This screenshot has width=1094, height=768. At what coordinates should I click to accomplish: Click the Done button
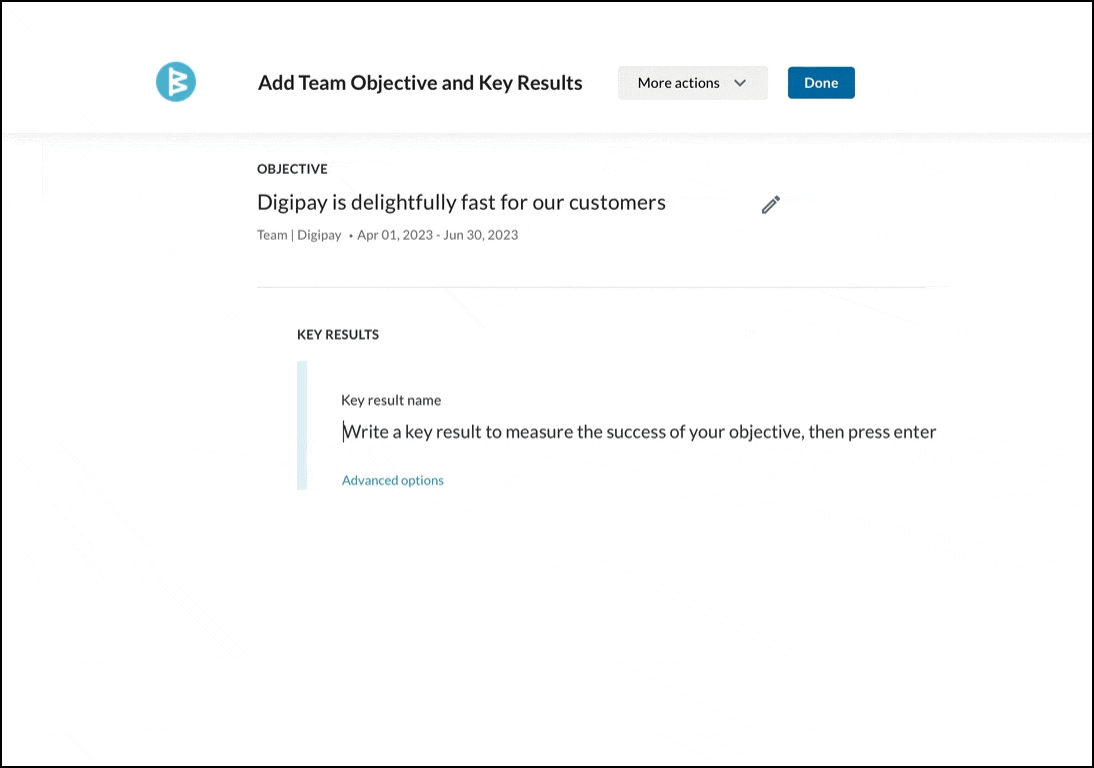821,83
